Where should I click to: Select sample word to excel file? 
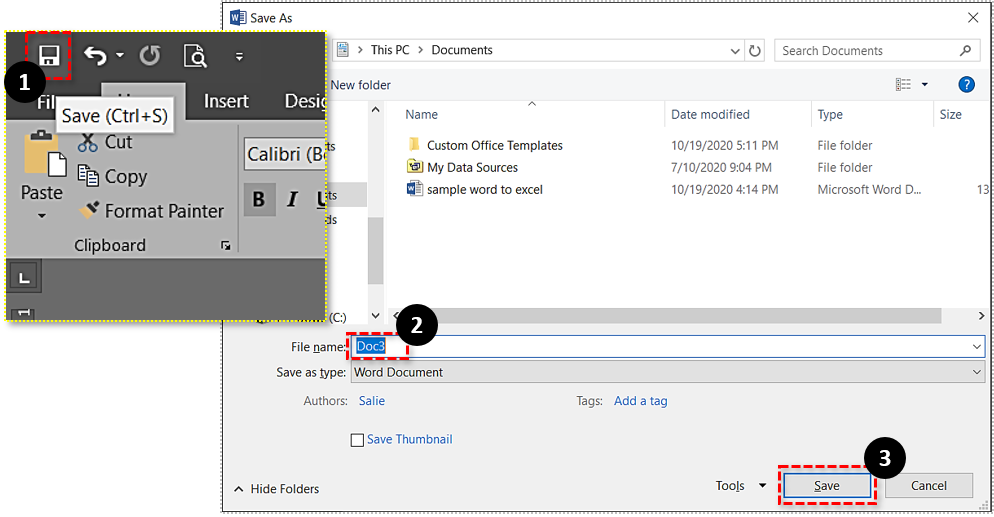point(484,189)
